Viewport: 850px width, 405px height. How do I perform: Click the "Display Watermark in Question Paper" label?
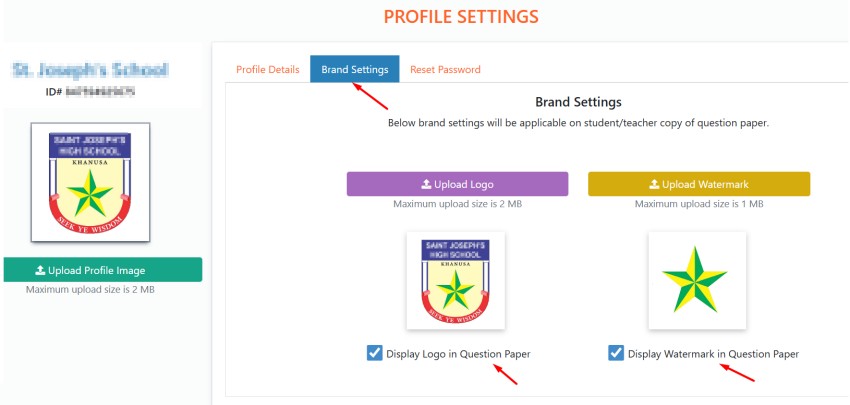point(713,354)
